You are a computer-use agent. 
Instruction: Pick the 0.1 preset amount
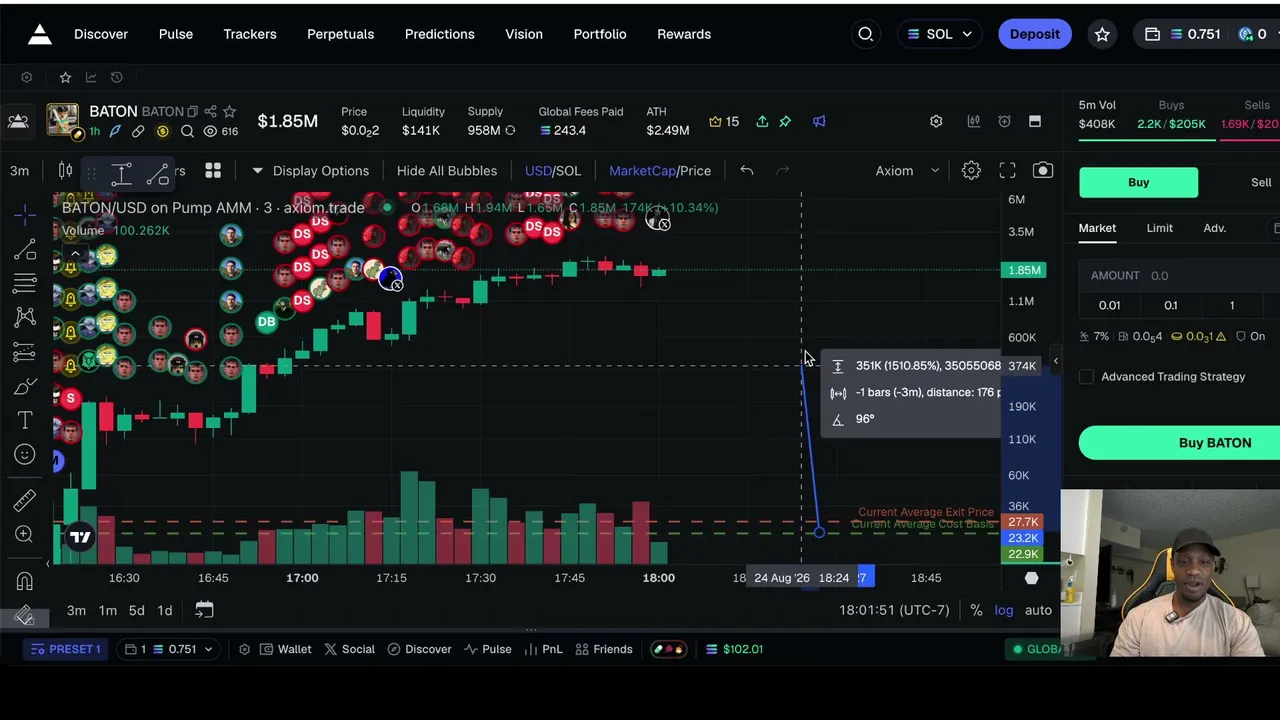point(1171,305)
